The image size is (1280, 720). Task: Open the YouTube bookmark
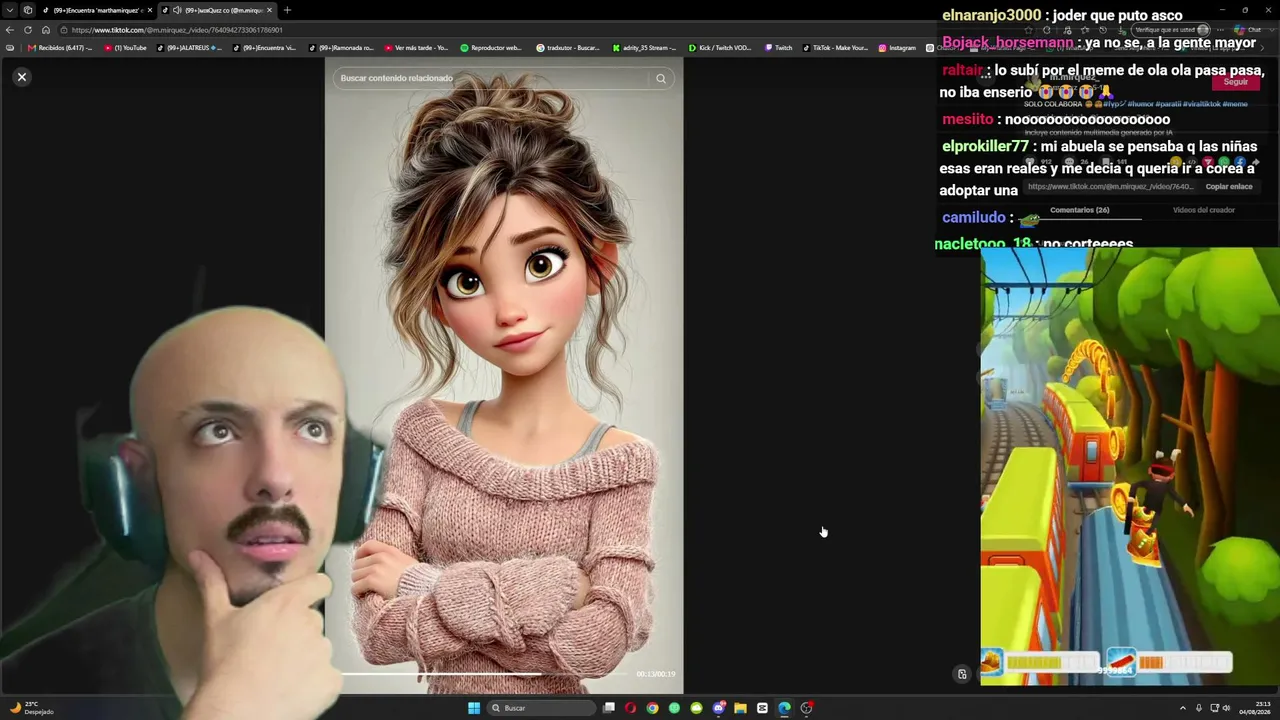(125, 48)
